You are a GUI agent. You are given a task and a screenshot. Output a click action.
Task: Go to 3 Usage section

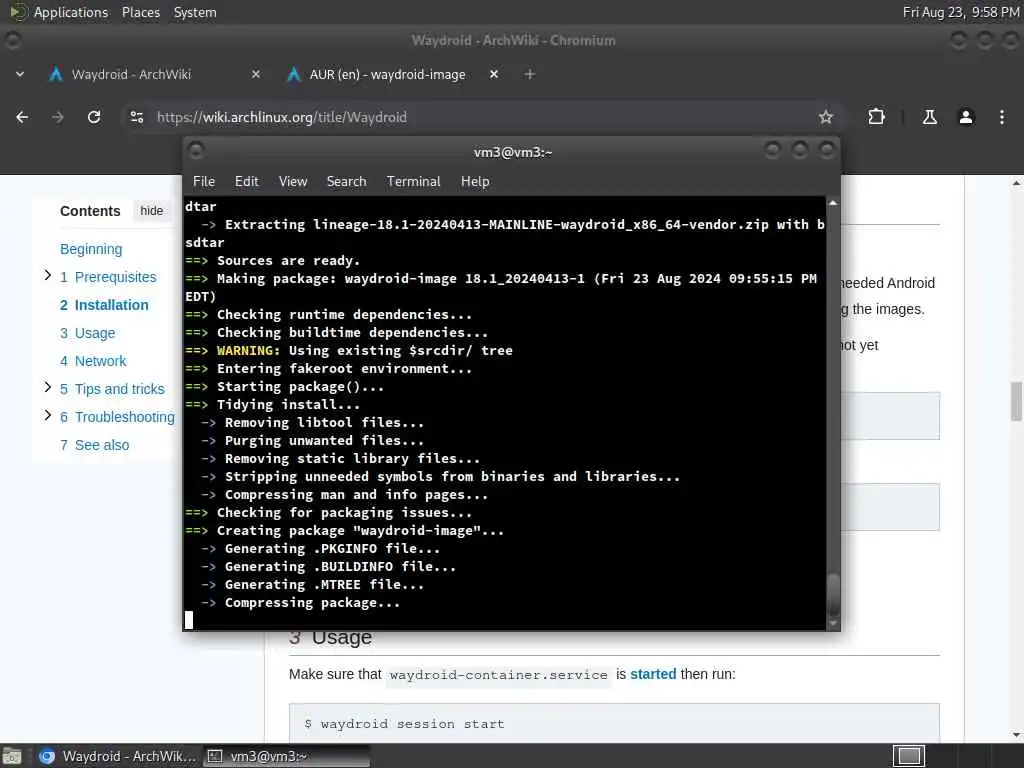coord(88,333)
